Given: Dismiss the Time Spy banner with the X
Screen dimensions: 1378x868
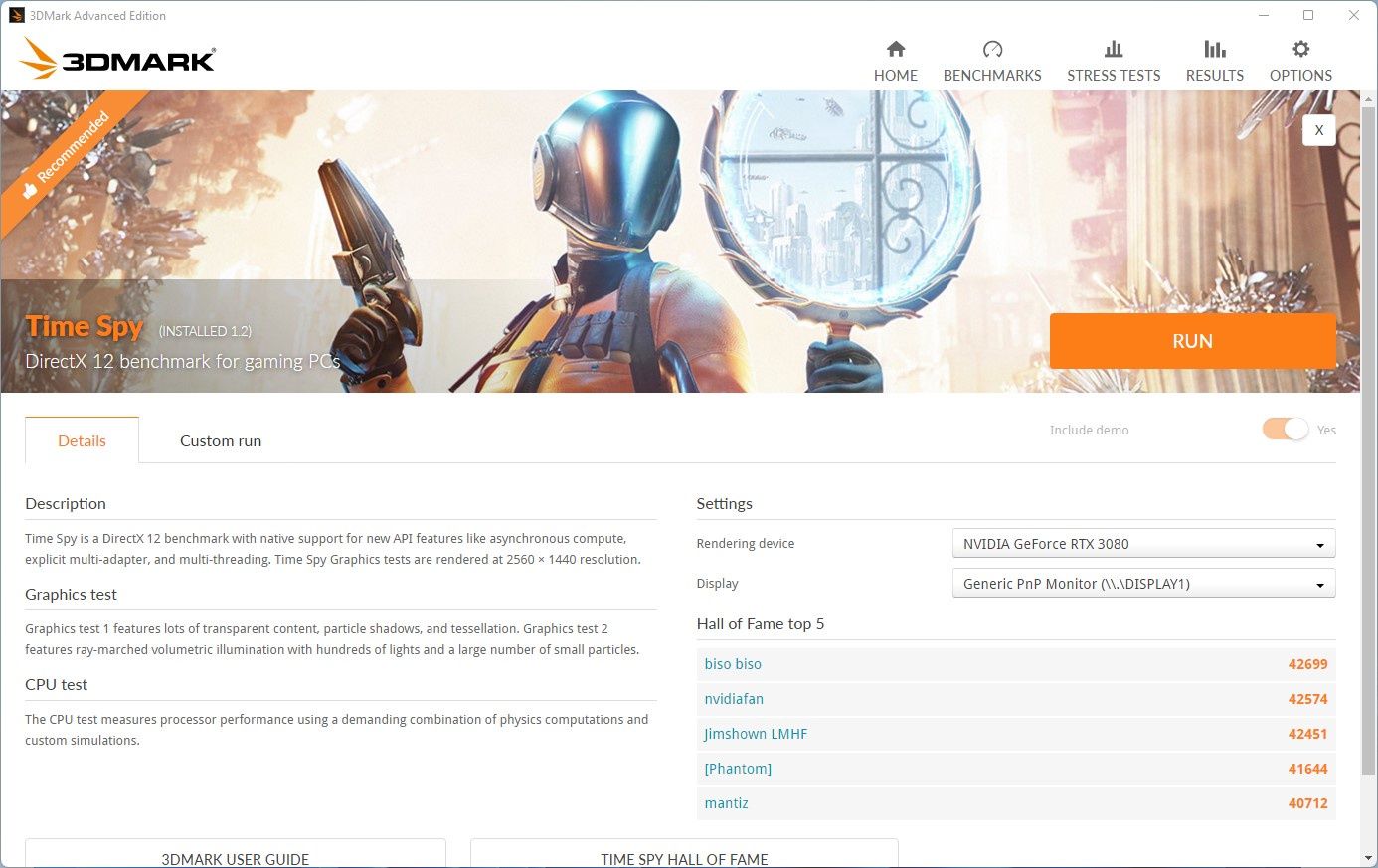Looking at the screenshot, I should tap(1319, 130).
